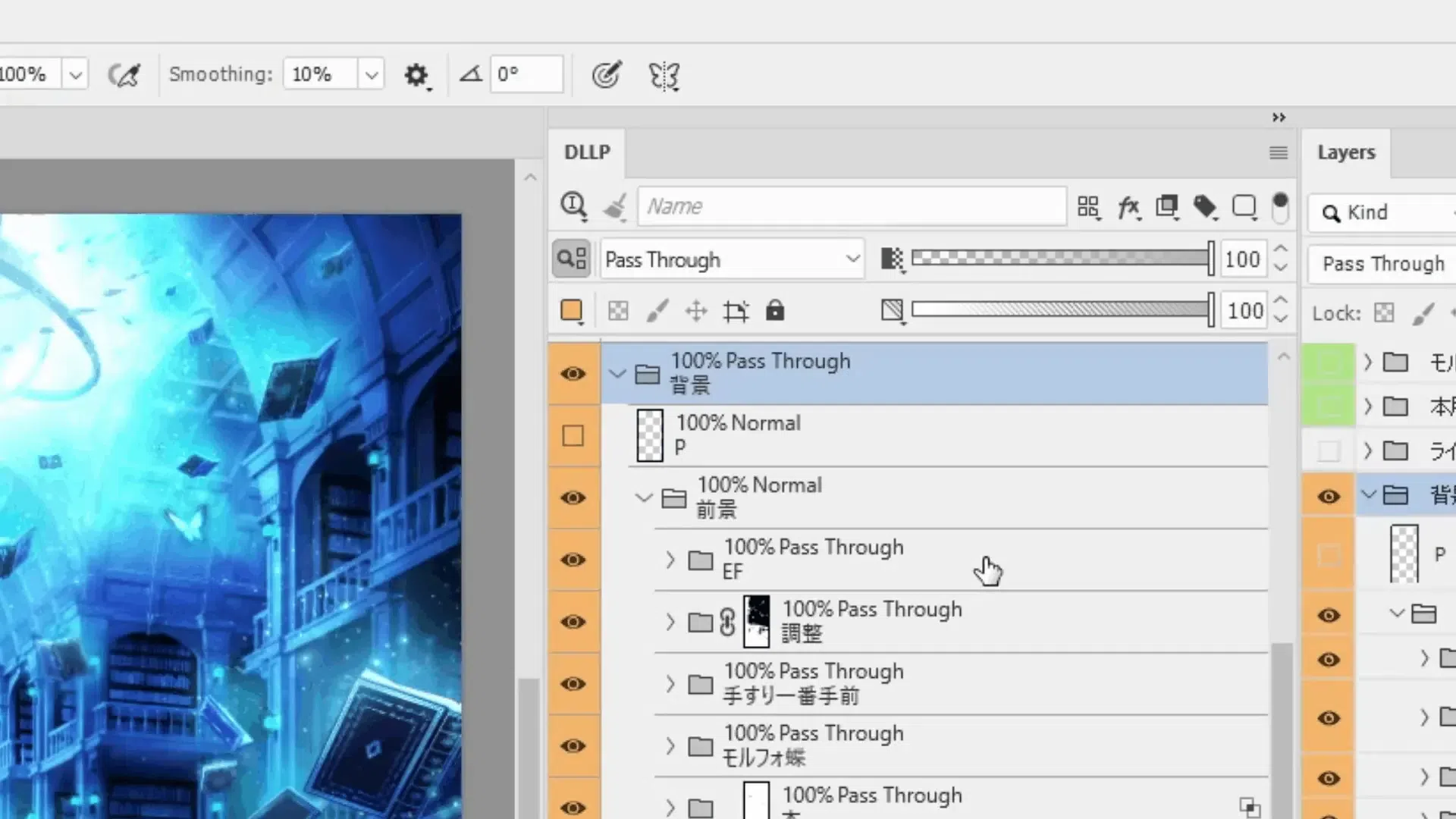The image size is (1456, 819).
Task: Hide the 調整 group
Action: (x=573, y=623)
